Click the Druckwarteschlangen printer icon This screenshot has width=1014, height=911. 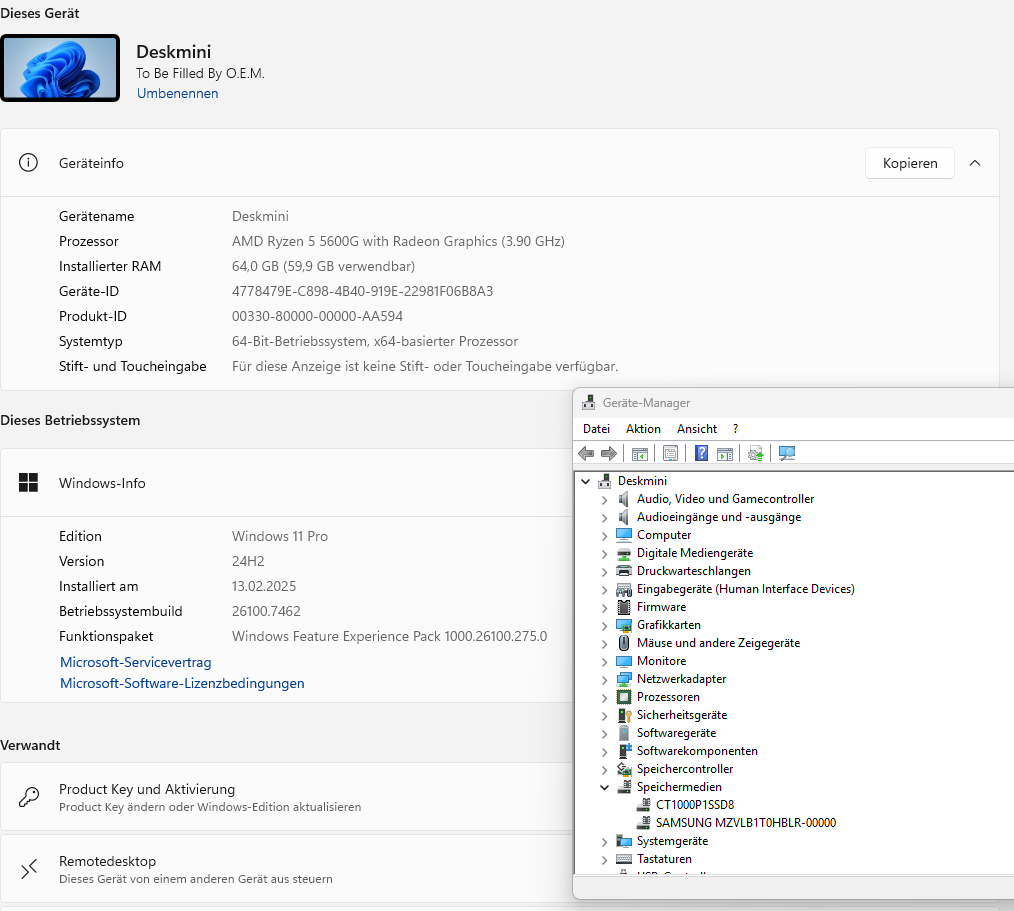point(623,571)
